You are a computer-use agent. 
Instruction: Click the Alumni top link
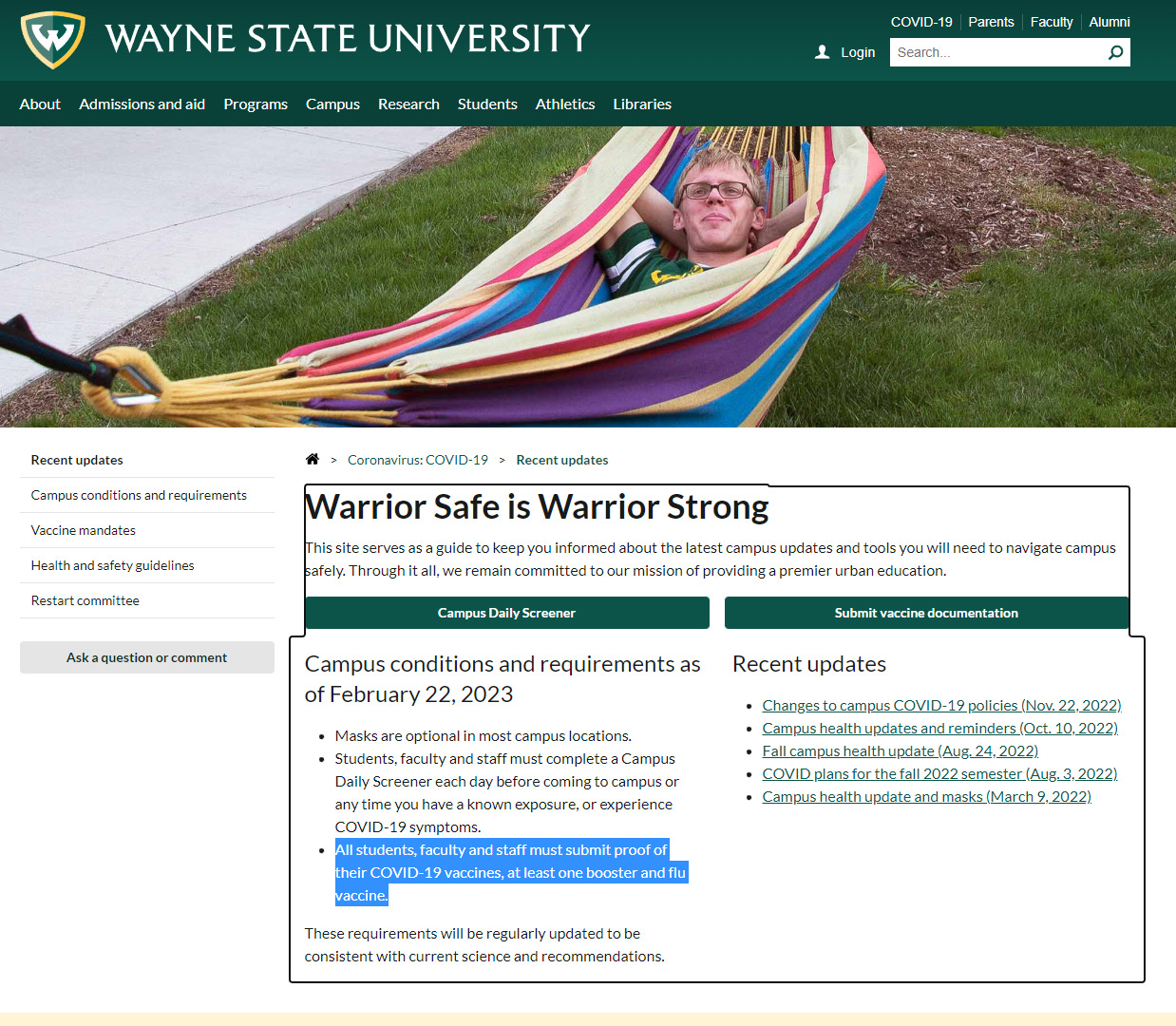(1110, 22)
